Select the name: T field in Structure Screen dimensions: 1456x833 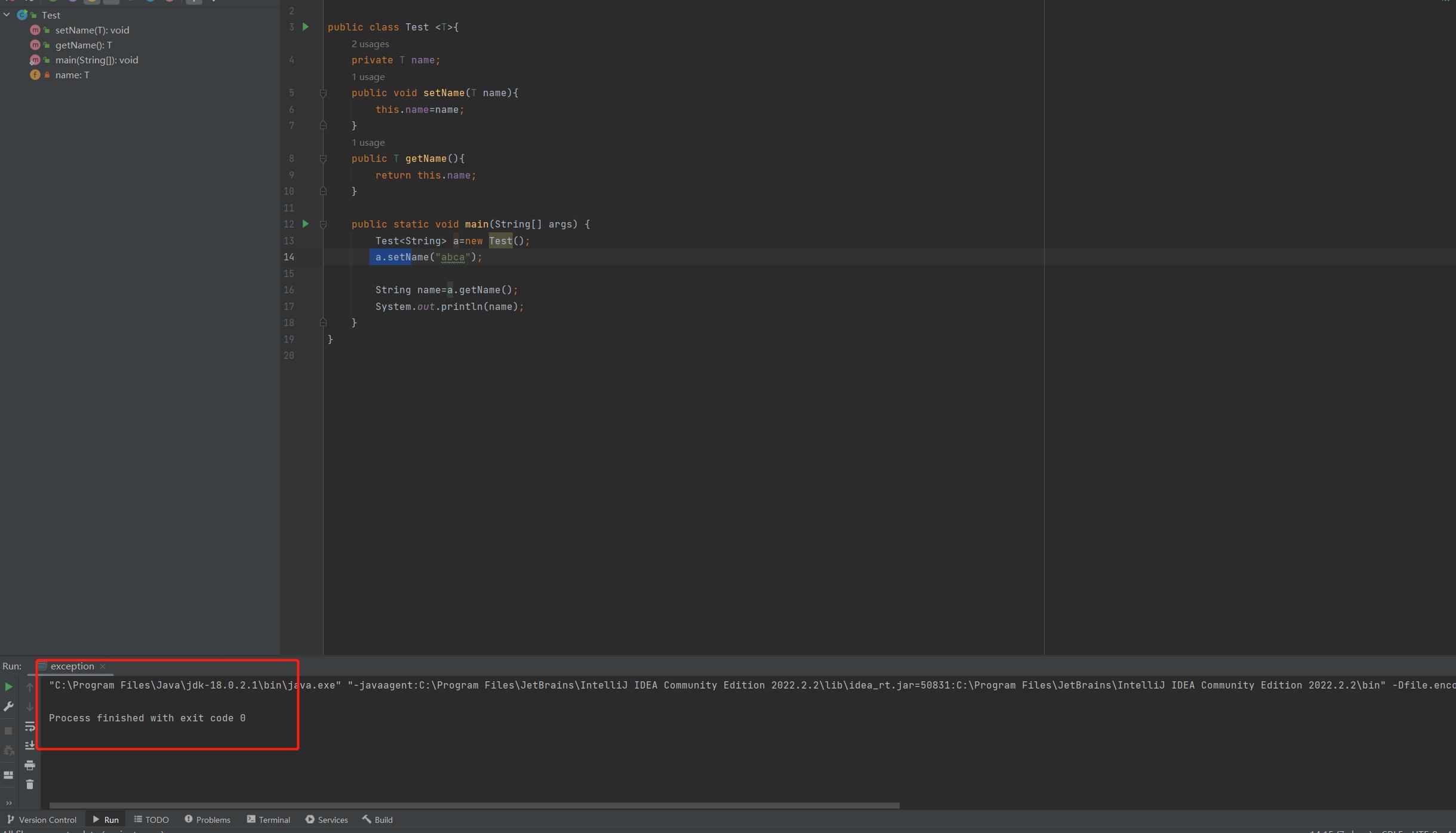click(72, 75)
